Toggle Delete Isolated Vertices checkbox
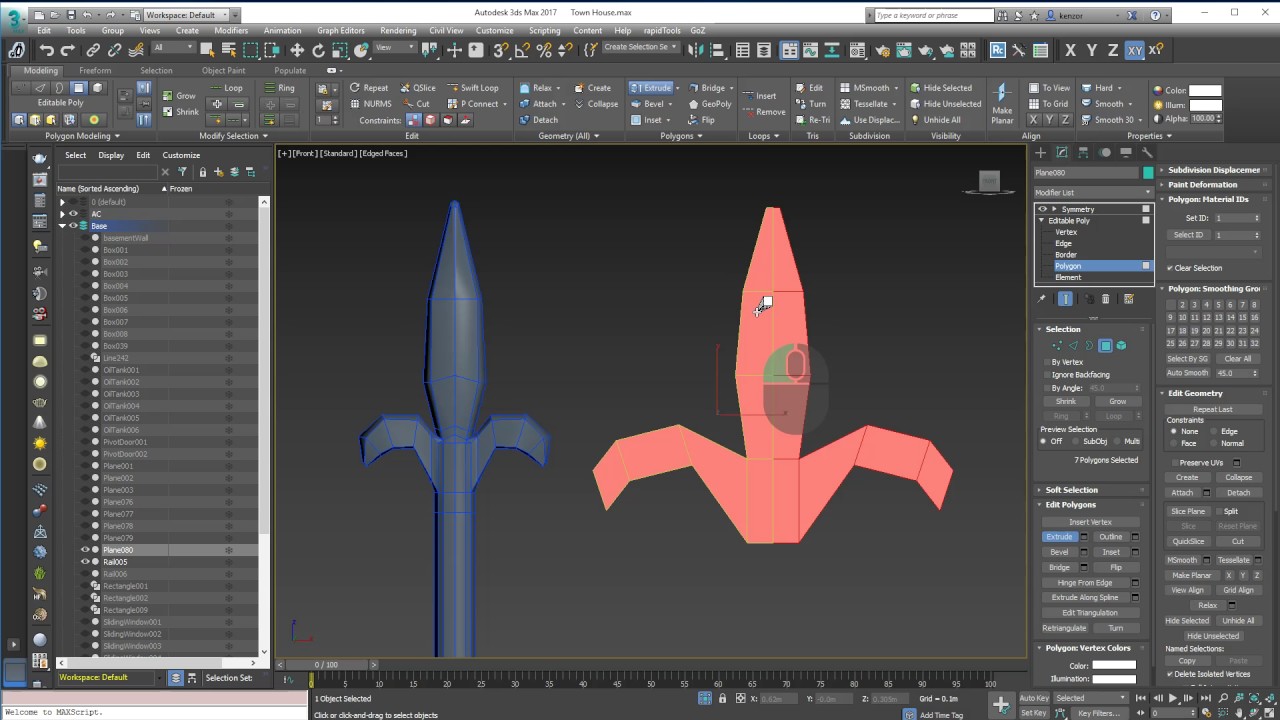 click(1170, 674)
